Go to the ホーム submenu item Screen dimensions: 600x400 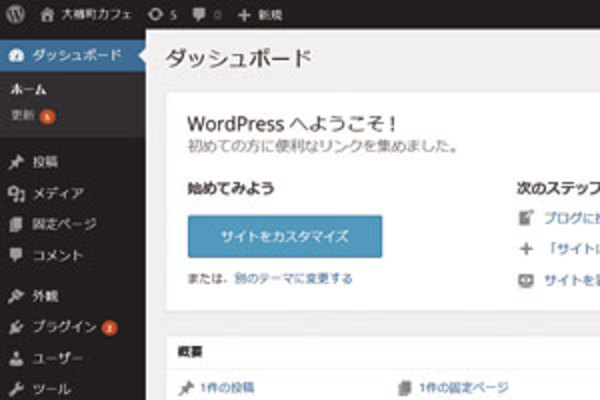[x=29, y=90]
